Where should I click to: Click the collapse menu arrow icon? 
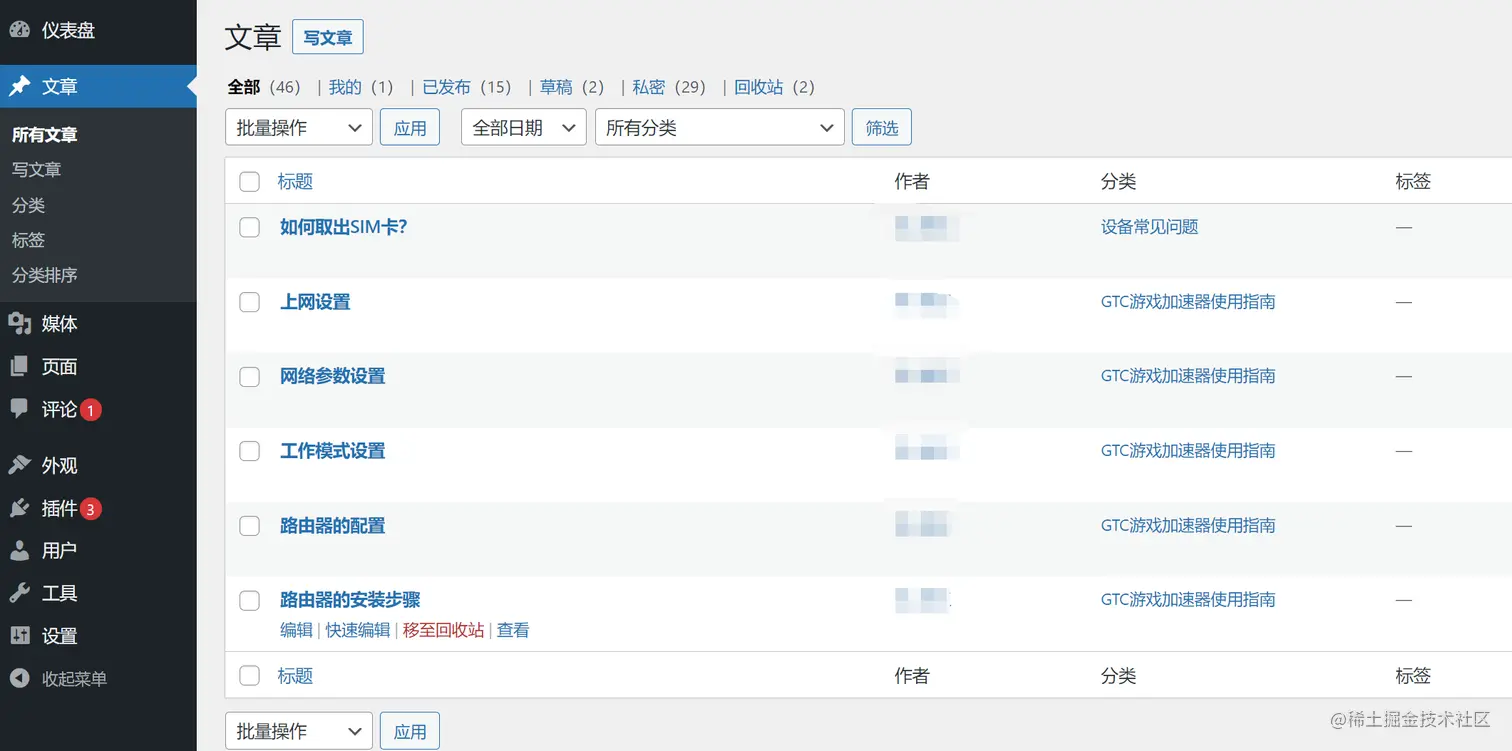pos(20,678)
